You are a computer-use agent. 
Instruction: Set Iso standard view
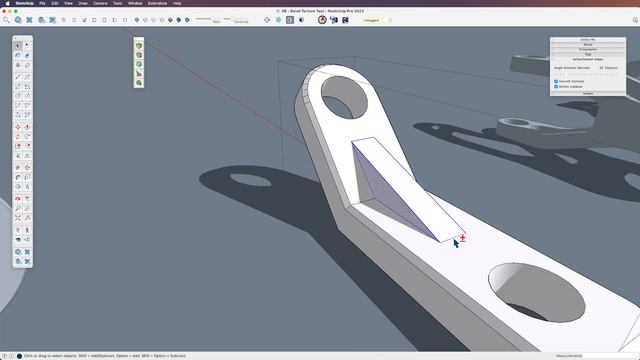[64, 20]
